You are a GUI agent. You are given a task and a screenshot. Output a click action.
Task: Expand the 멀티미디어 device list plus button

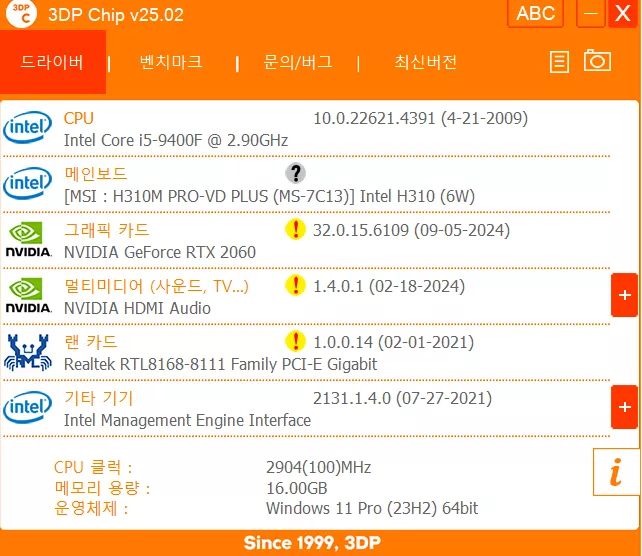624,295
